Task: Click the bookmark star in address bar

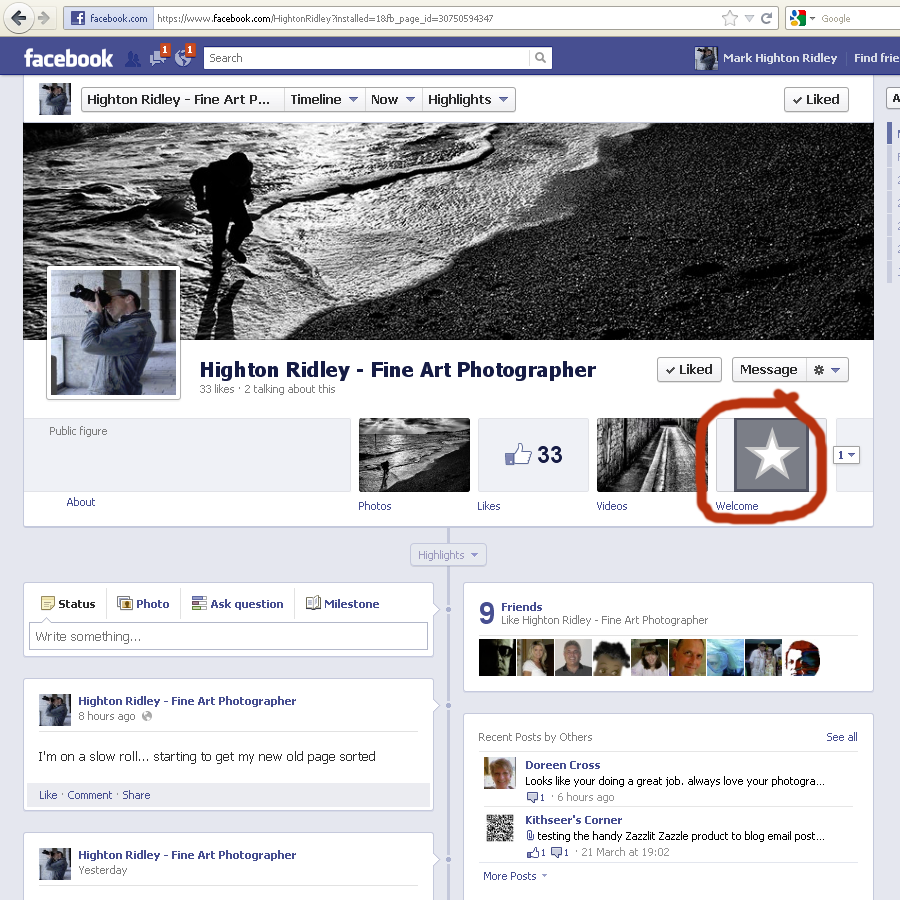Action: click(x=730, y=18)
